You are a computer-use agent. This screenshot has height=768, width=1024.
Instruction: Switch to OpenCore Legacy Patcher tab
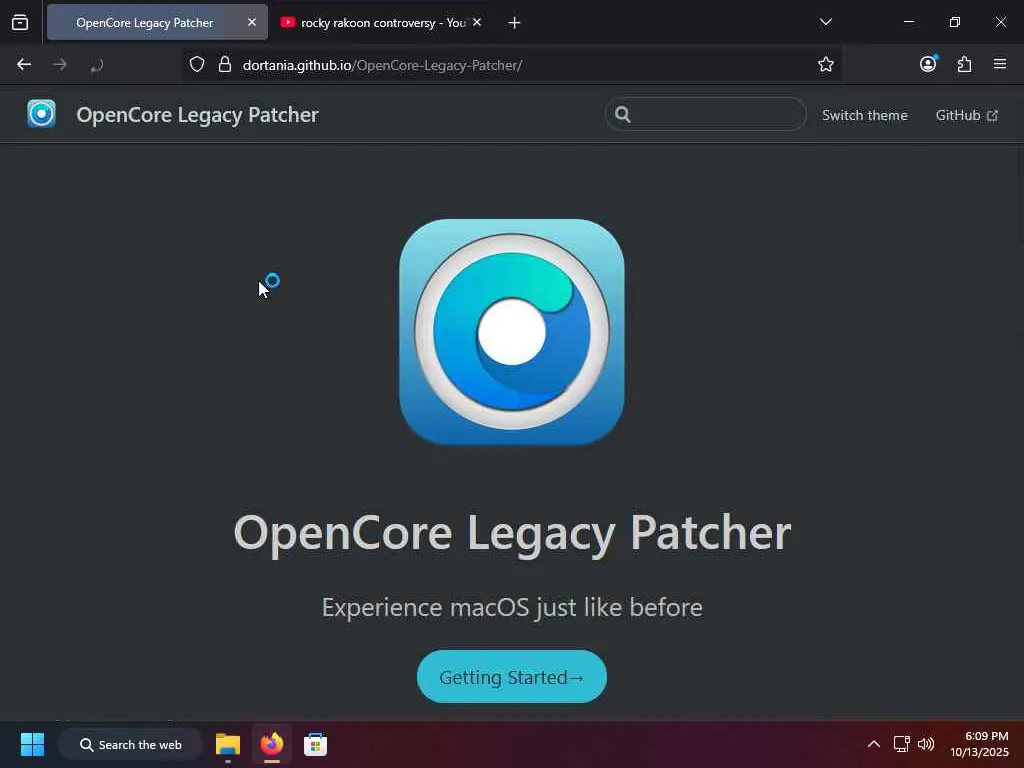coord(157,22)
